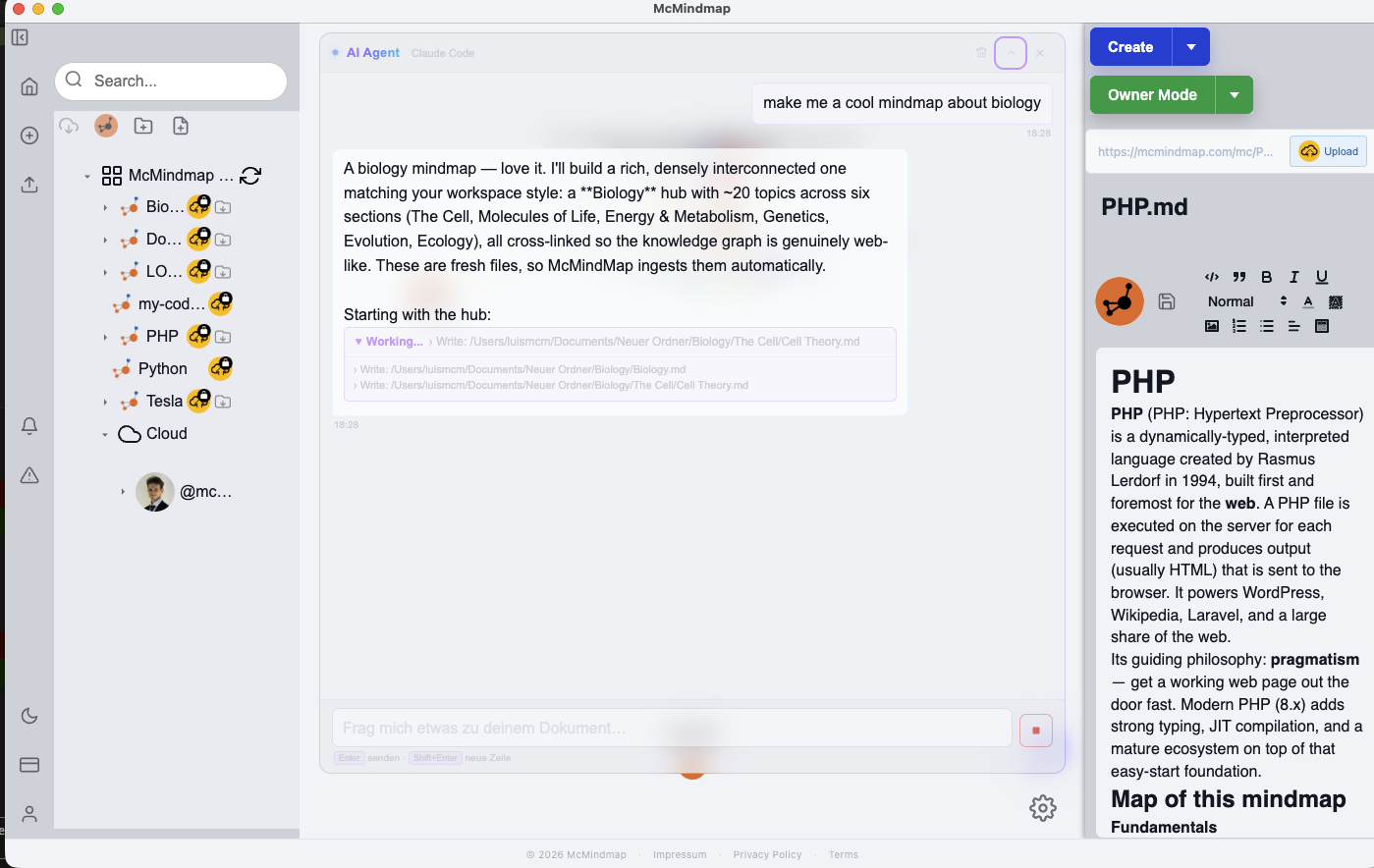Open the @mc… user avatar

click(x=155, y=492)
